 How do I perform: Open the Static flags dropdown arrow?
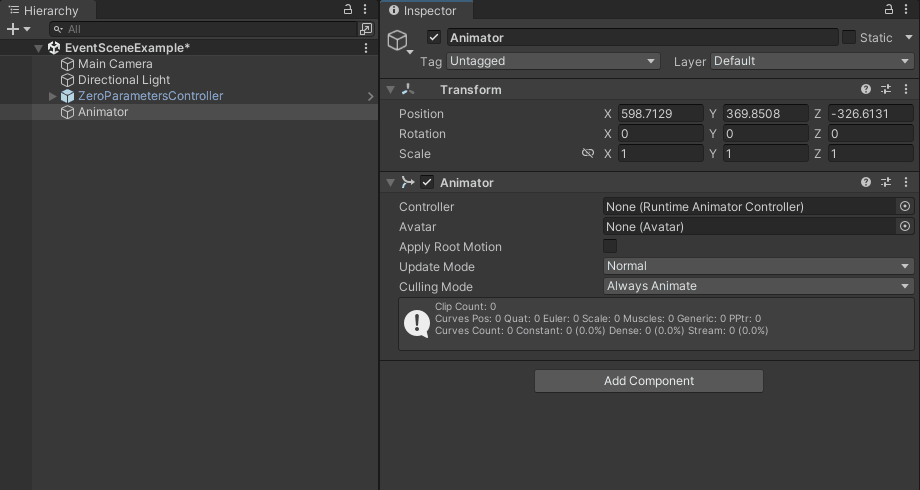[x=909, y=38]
